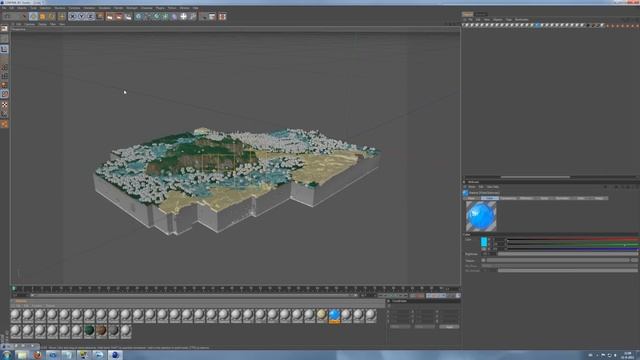The image size is (640, 360).
Task: Open the cyan color swatch picker
Action: 484,243
